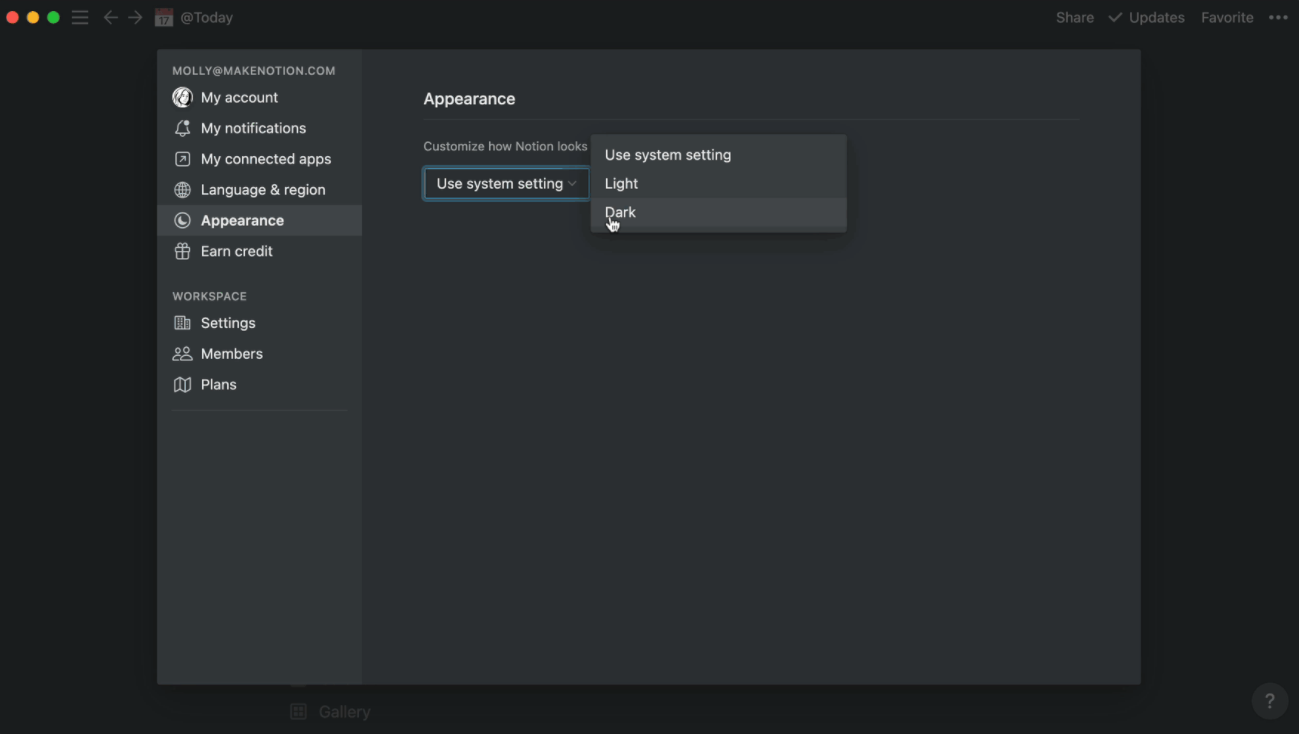Viewport: 1299px width, 734px height.
Task: Click the people icon for Members
Action: (x=182, y=354)
